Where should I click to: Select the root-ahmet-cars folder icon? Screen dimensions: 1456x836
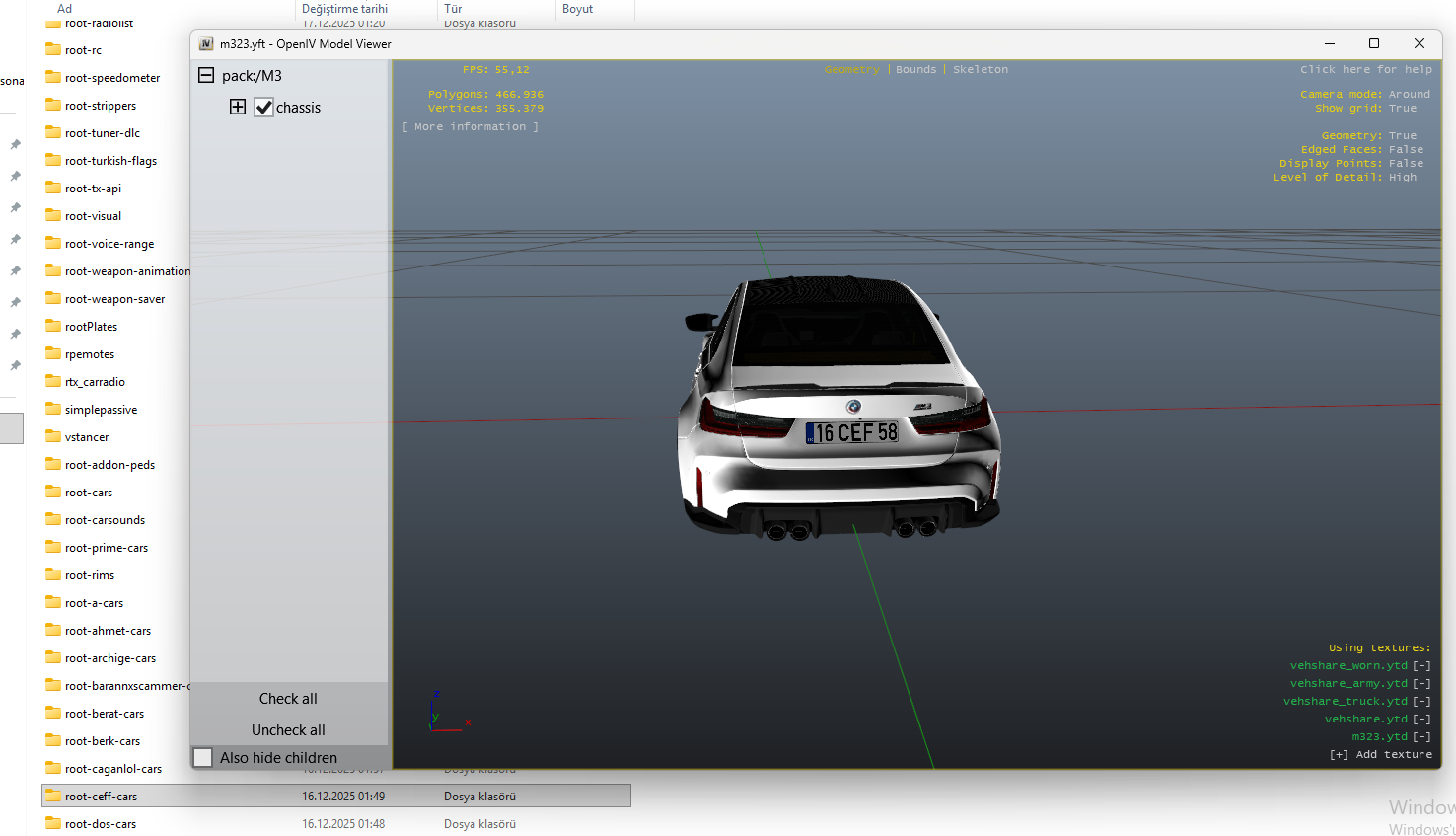tap(53, 630)
